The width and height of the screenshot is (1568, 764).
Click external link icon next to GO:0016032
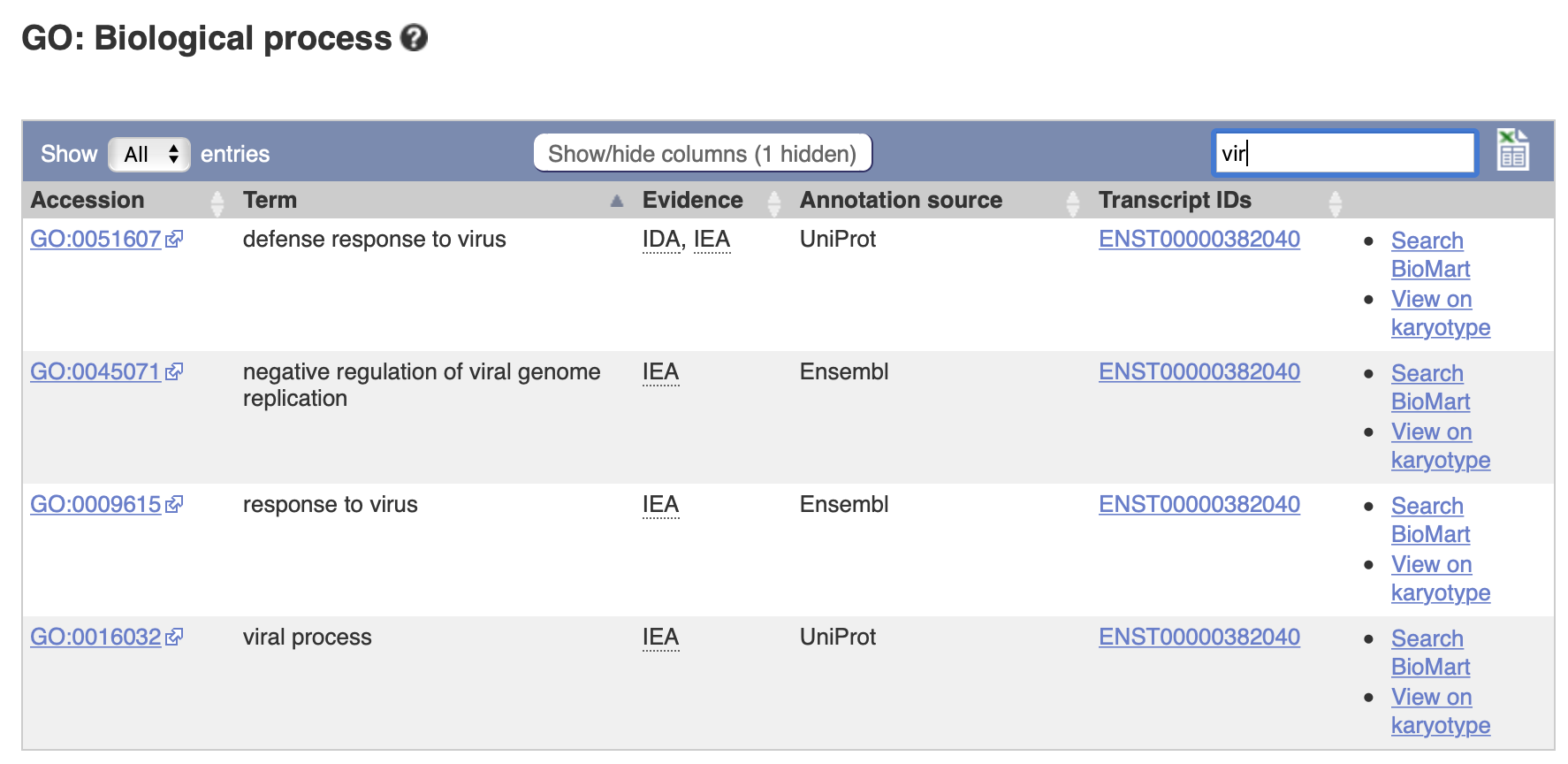tap(174, 637)
